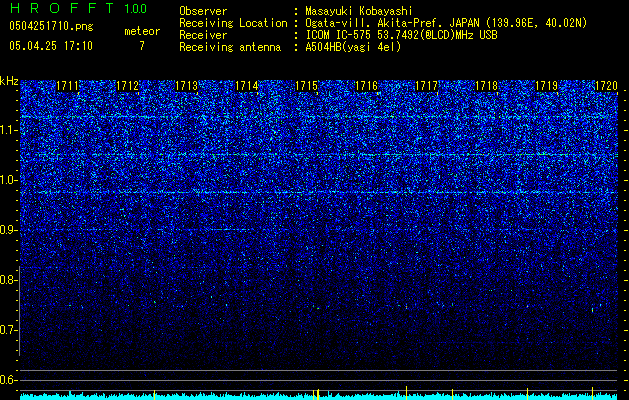Click yellow meteor marker between 1716 and 1717
629x400 pixels.
point(406,393)
